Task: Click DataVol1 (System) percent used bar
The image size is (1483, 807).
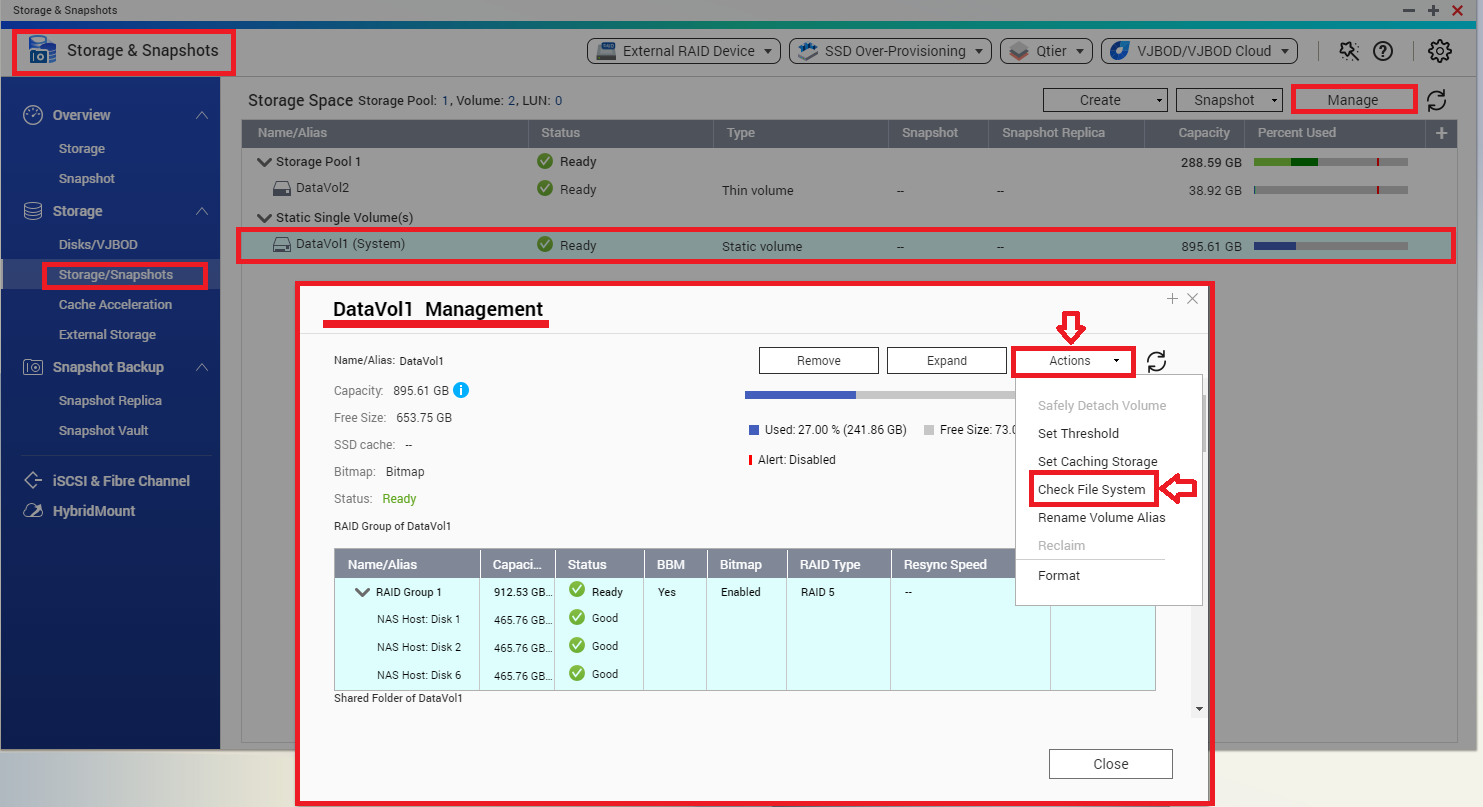Action: (x=1331, y=245)
